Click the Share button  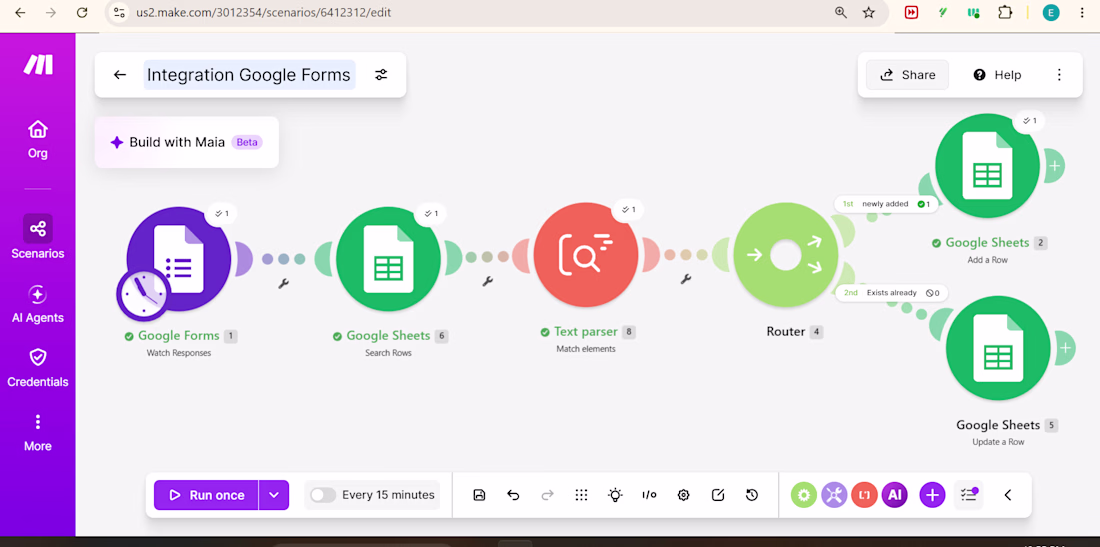pos(907,75)
